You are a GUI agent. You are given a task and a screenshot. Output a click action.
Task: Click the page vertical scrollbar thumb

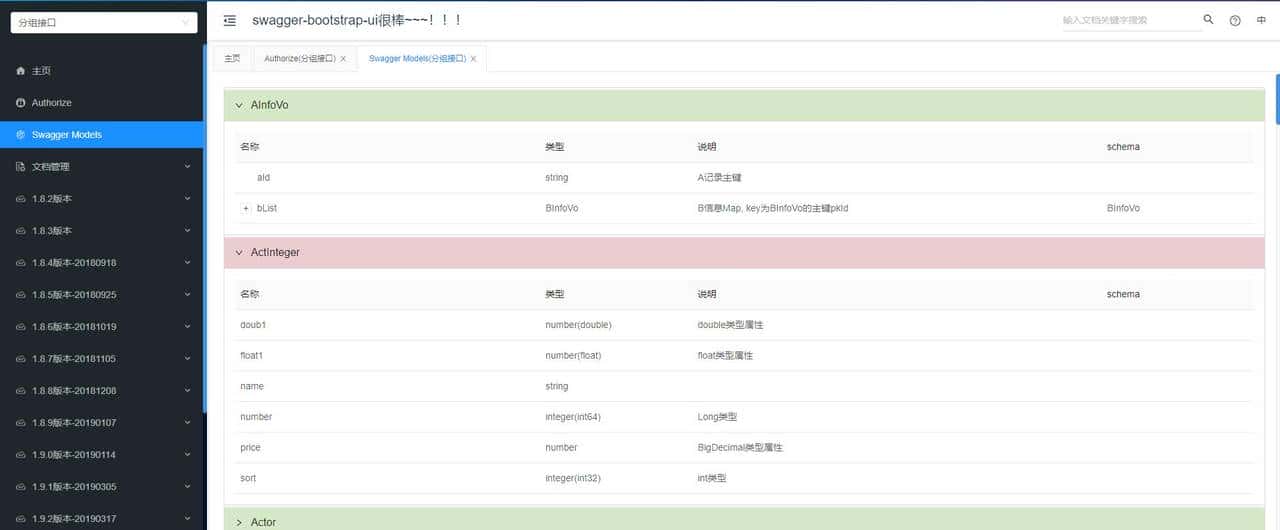1277,98
